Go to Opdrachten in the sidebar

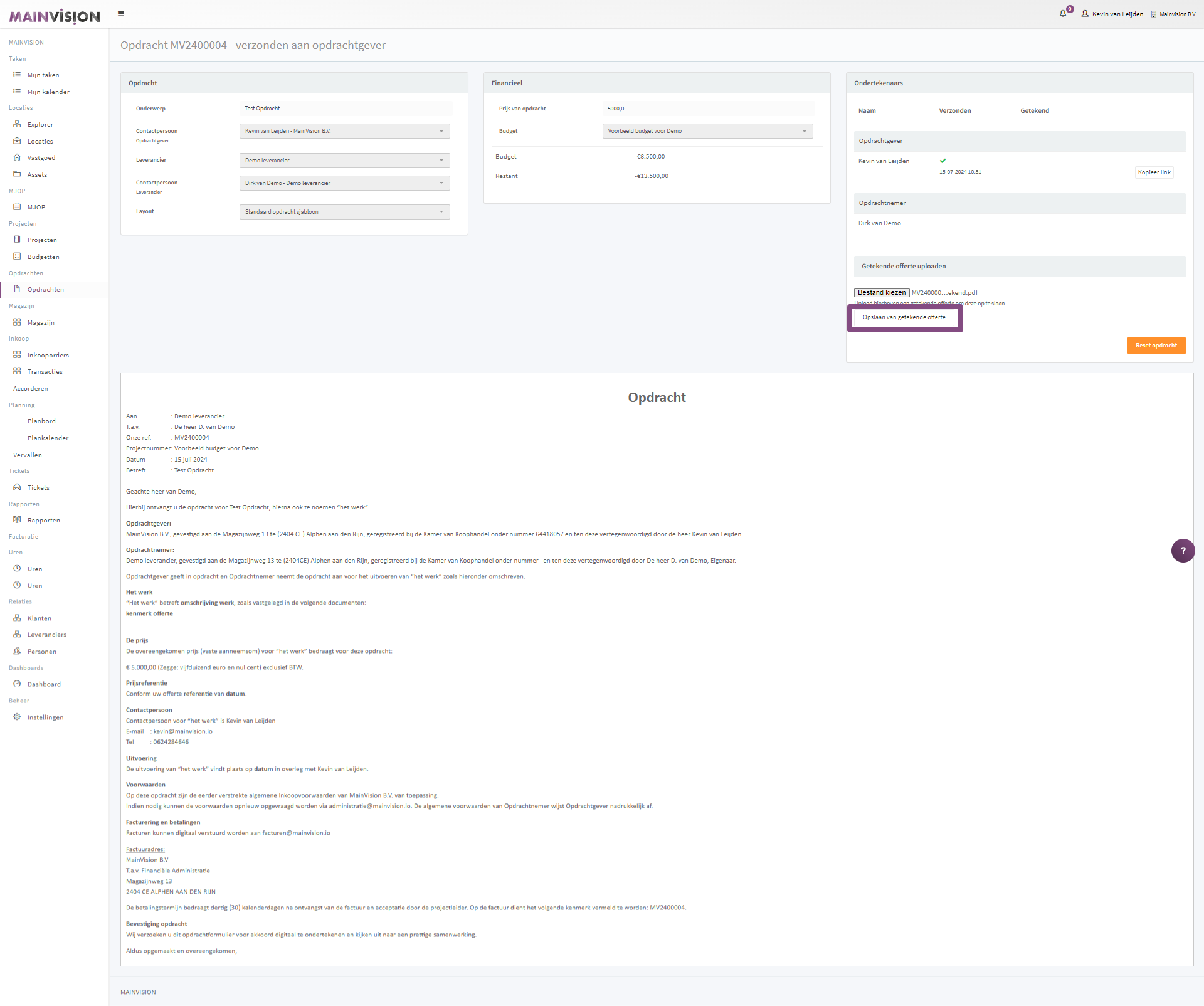[x=45, y=289]
